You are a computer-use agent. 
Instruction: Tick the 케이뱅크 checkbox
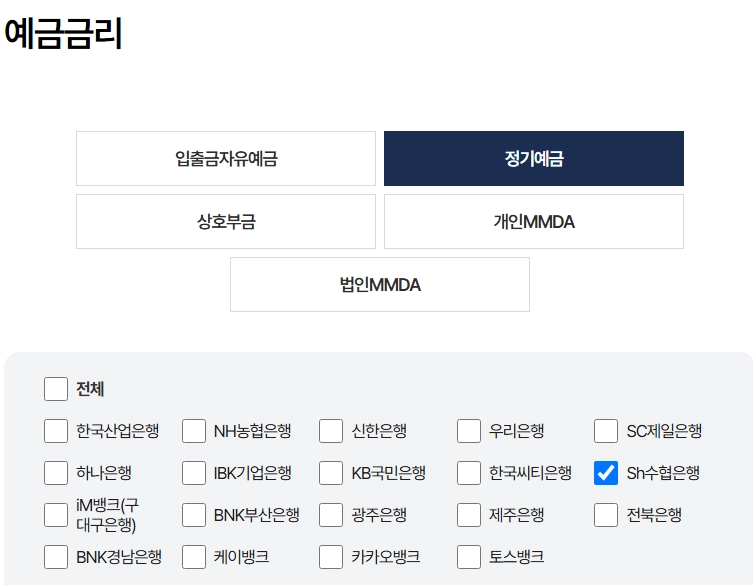coord(194,557)
